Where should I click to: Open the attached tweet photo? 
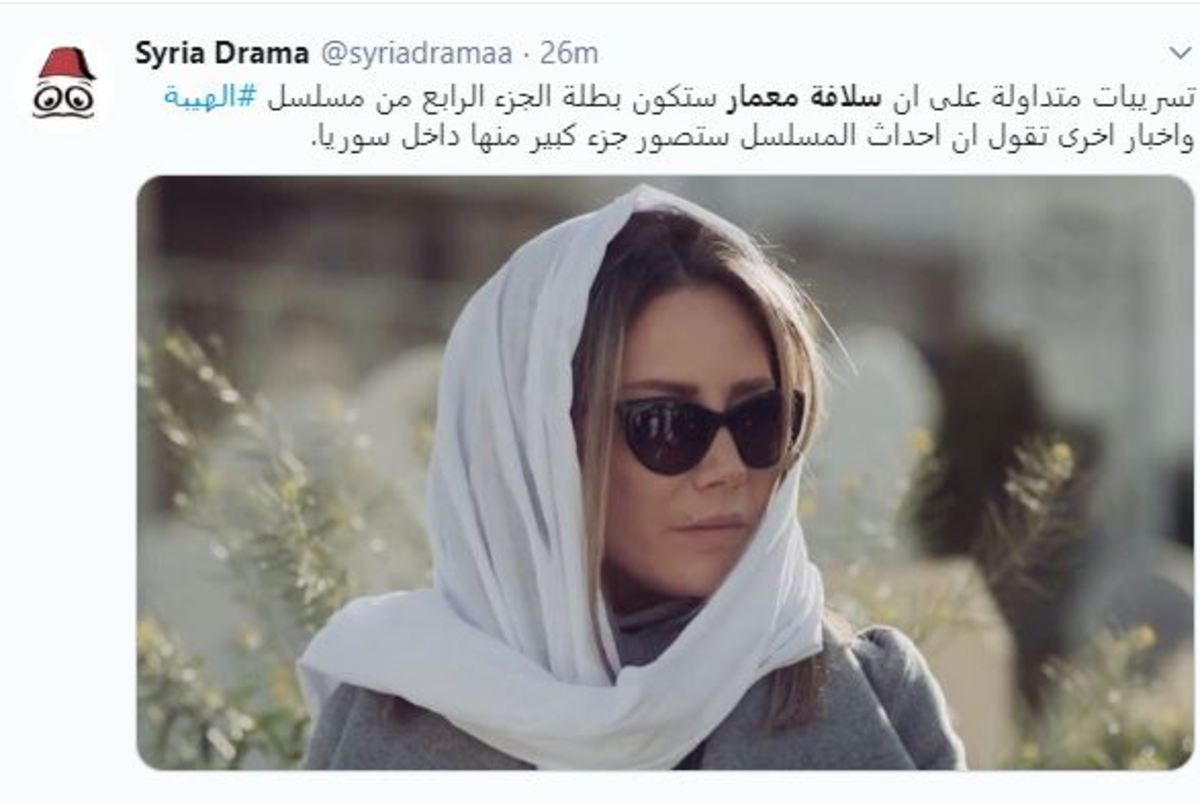665,472
